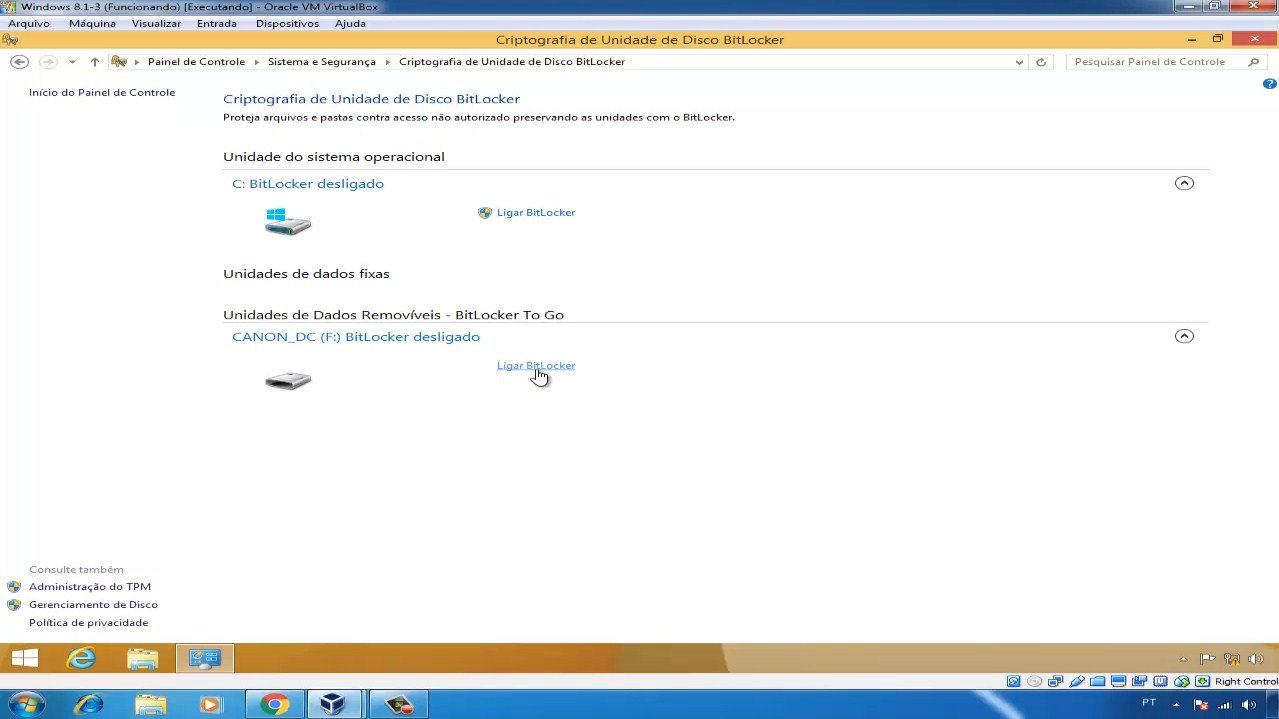Click guest network icon with warning
1279x719 pixels.
click(1232, 659)
